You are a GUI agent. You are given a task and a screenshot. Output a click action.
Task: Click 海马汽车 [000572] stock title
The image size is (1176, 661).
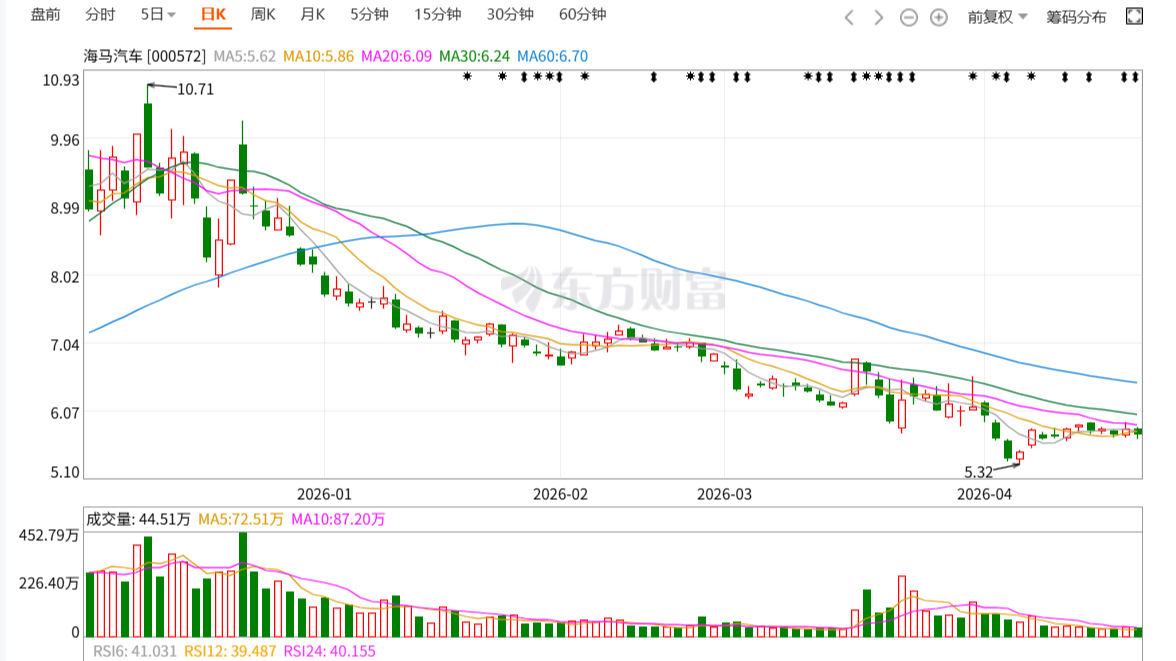point(145,57)
